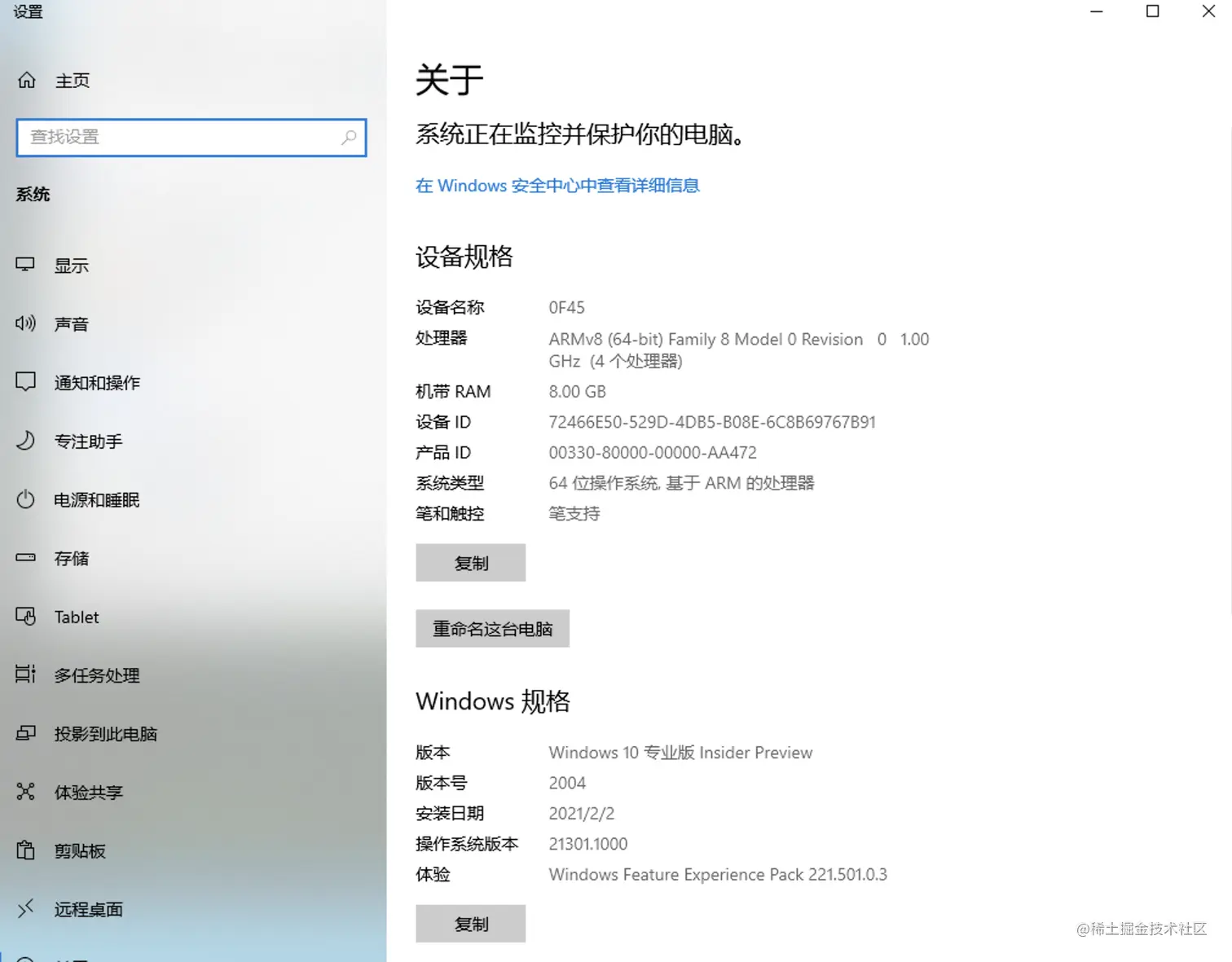Click the 系统 sidebar category heading

point(33,195)
